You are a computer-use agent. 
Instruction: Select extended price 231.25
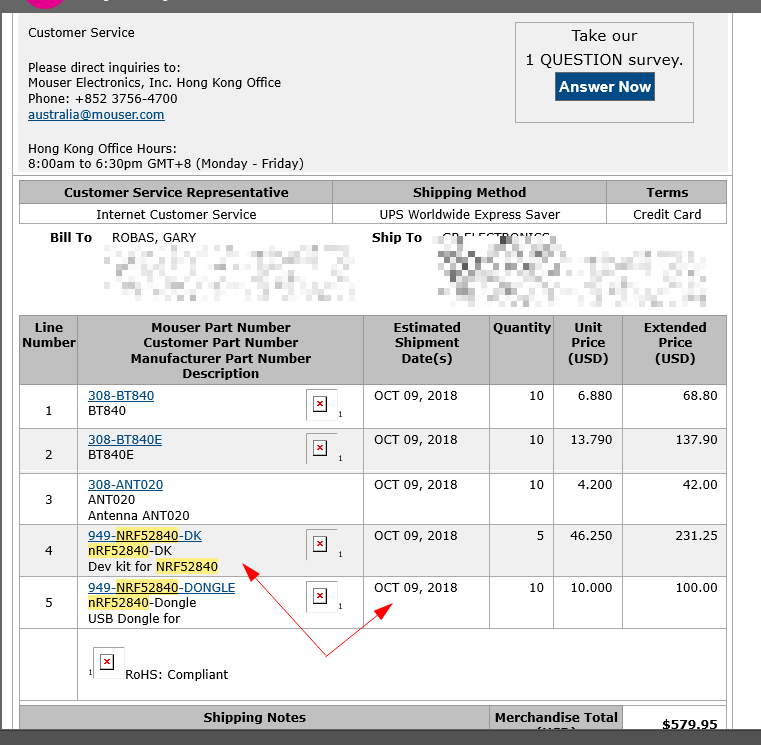click(x=696, y=536)
